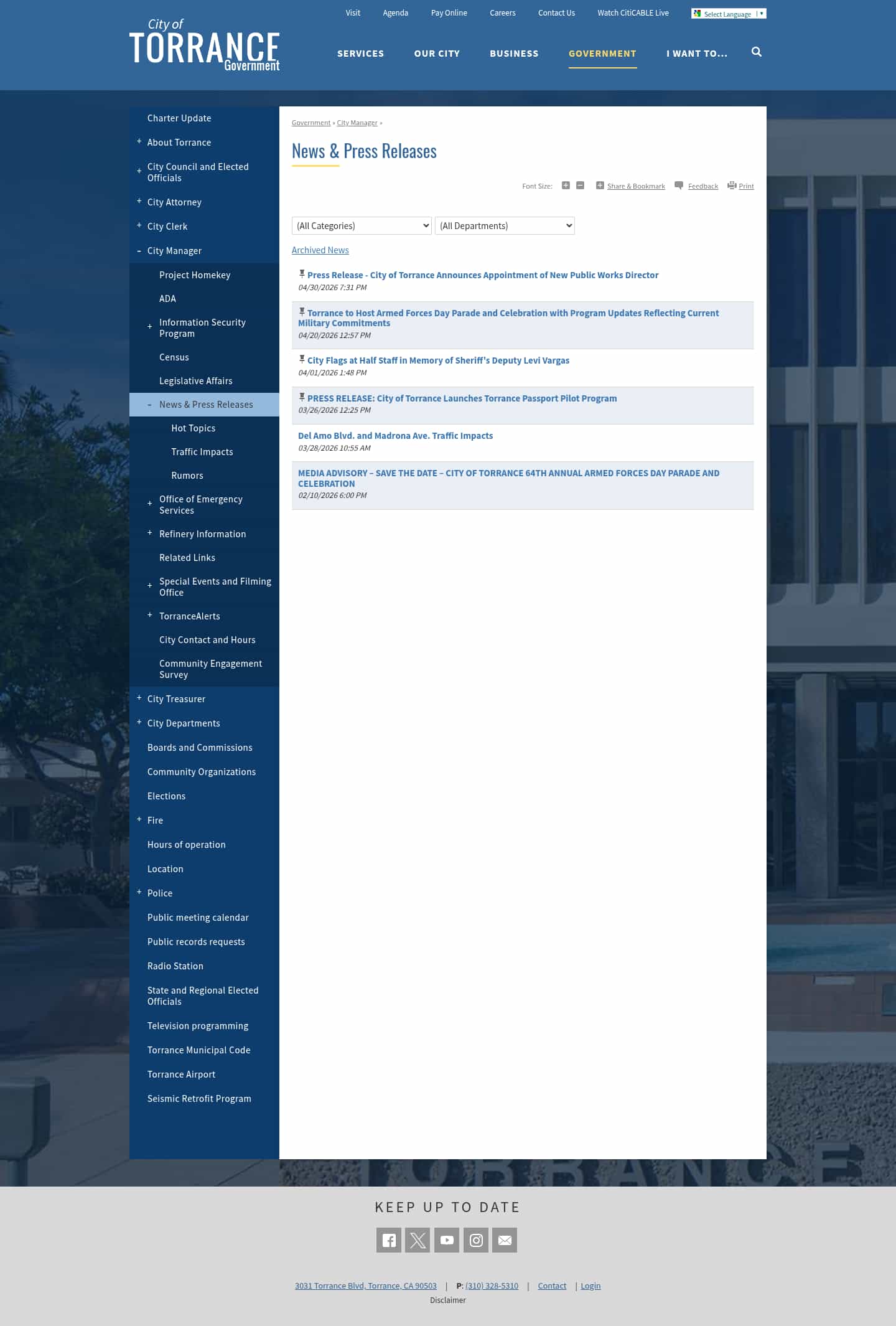Click the Disclaimer text in footer

pos(448,1300)
